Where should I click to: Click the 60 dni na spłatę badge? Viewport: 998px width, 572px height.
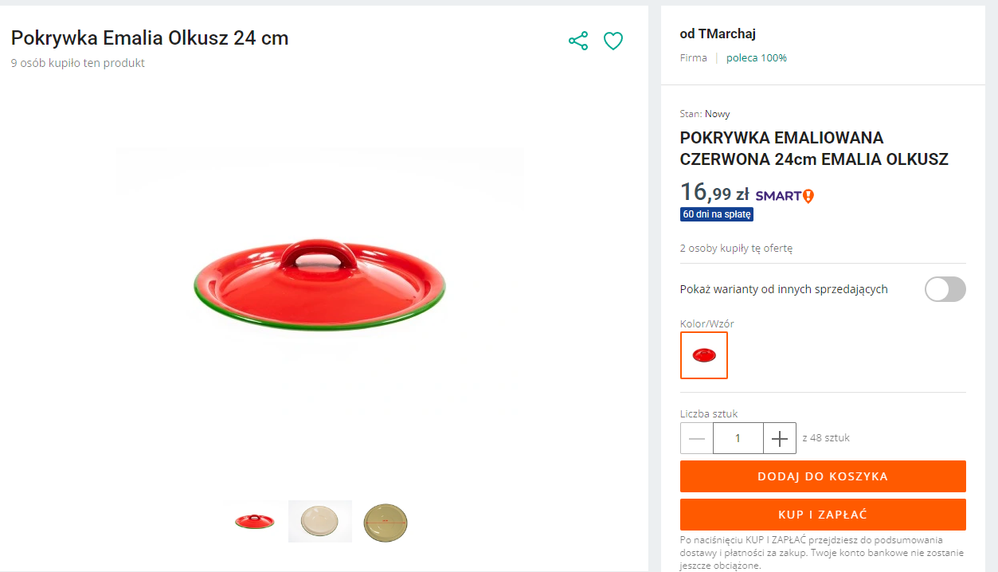[x=717, y=214]
